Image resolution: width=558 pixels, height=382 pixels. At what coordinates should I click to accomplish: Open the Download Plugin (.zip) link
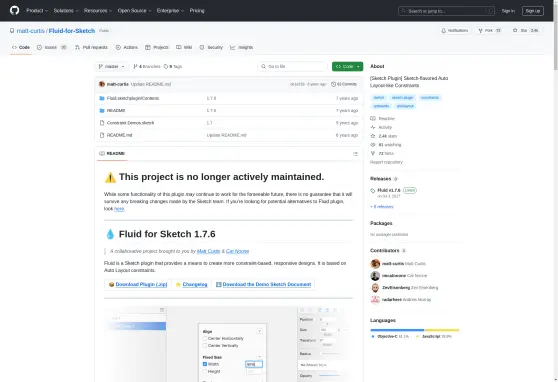click(141, 284)
